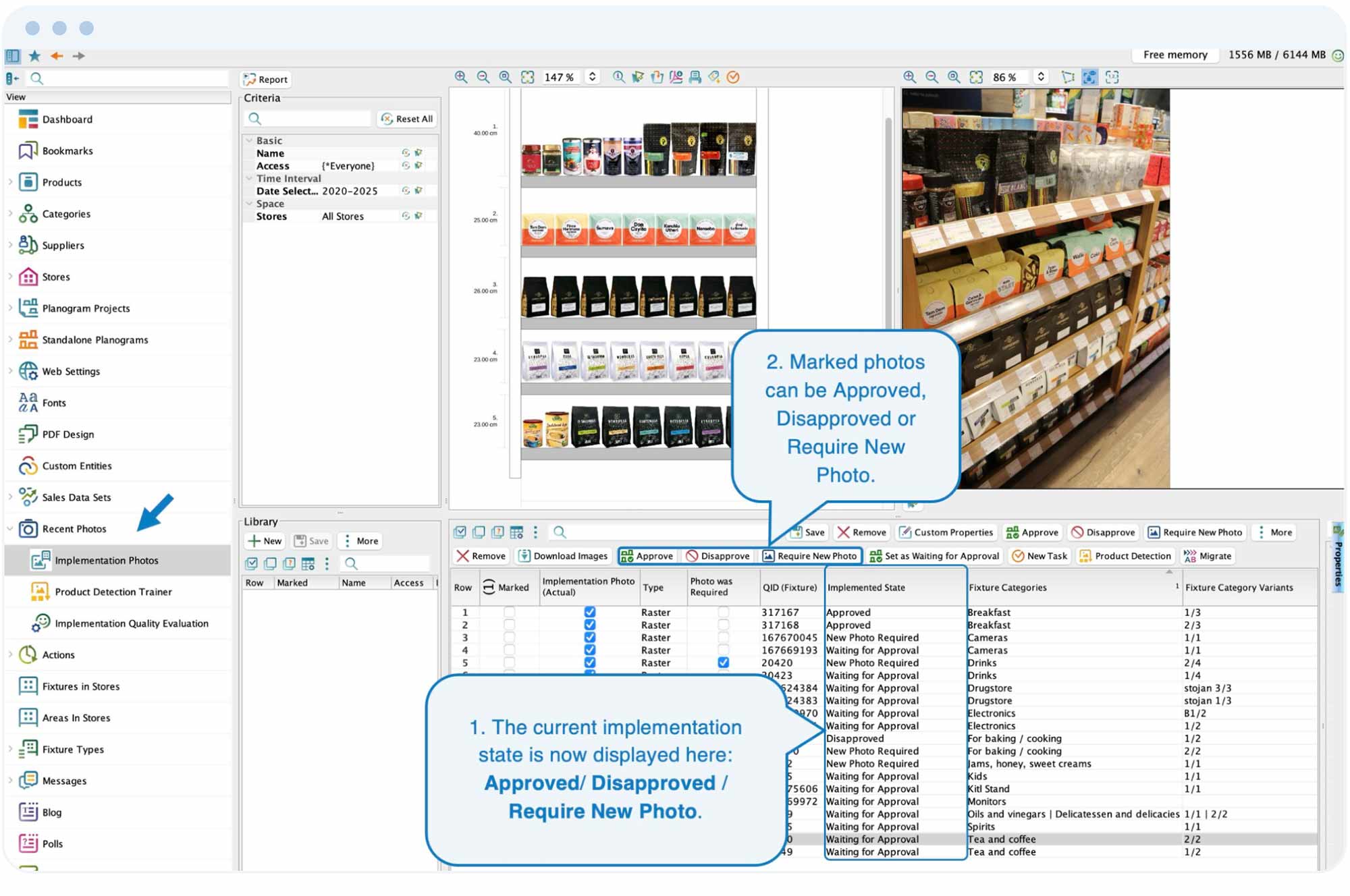Viewport: 1350px width, 896px height.
Task: Expand the Categories tree node
Action: 10,214
